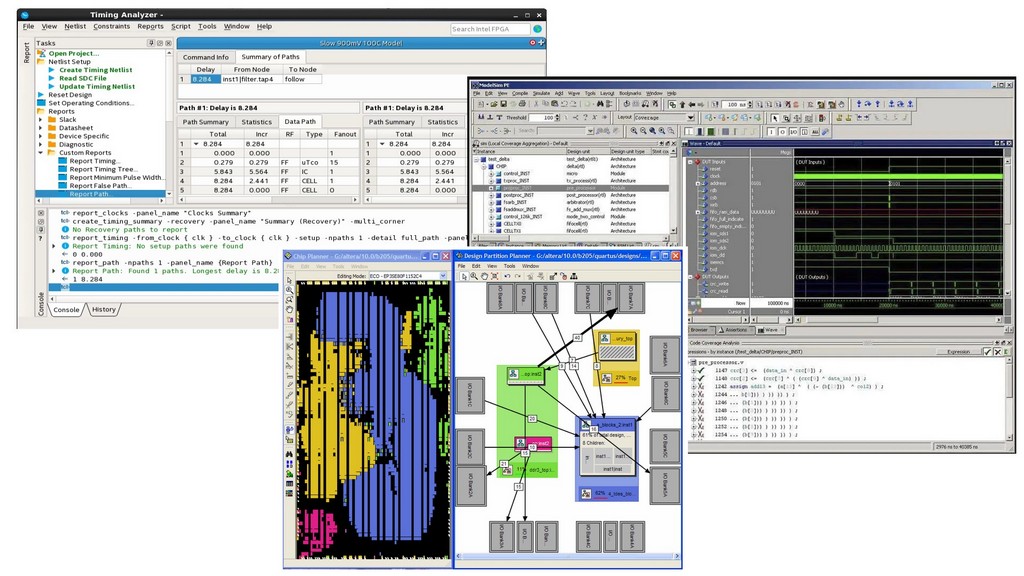Switch to the Summary of Paths tab
The height and width of the screenshot is (576, 1024).
click(270, 57)
